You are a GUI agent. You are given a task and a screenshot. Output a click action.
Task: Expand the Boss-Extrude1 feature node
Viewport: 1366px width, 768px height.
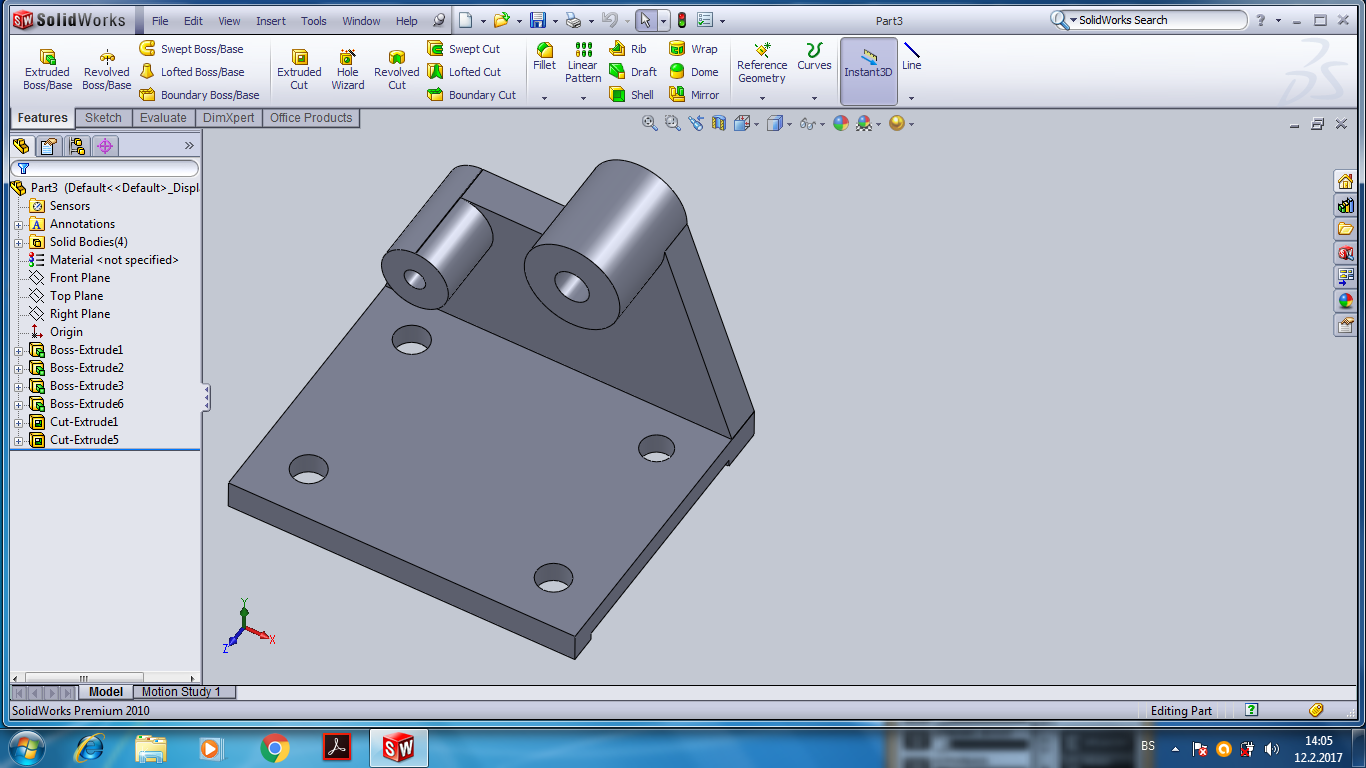point(18,350)
